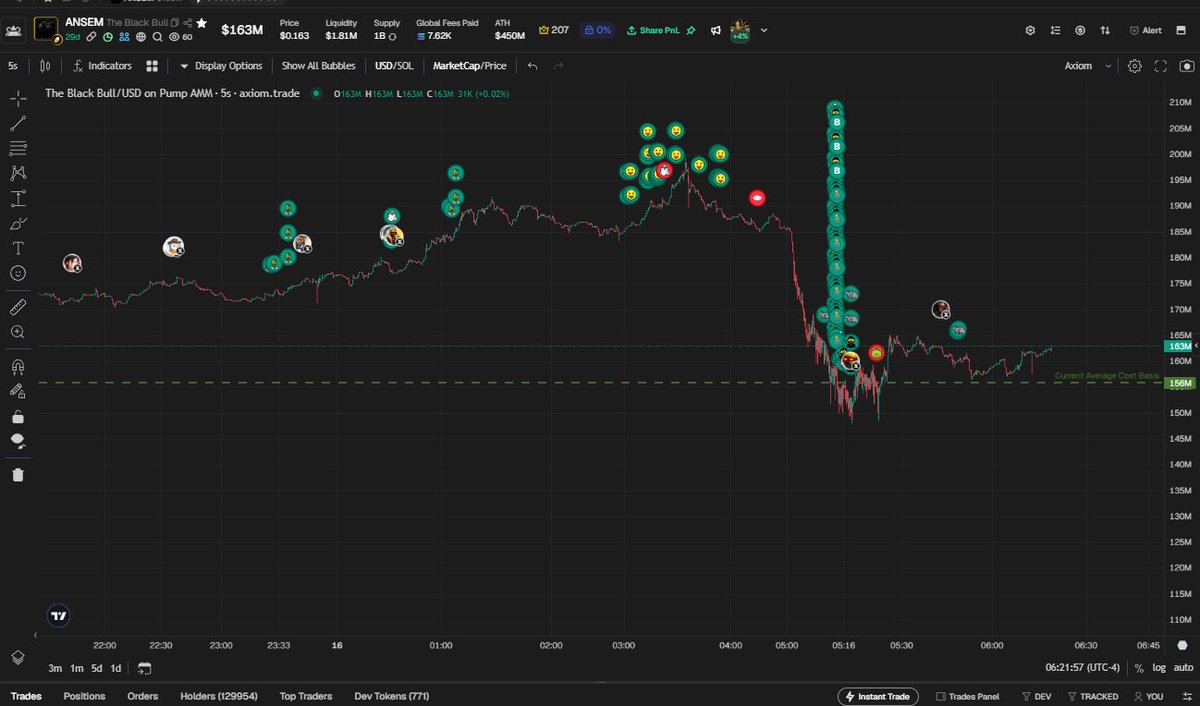The image size is (1200, 706).
Task: Filter trades by YOU
Action: coord(1149,696)
